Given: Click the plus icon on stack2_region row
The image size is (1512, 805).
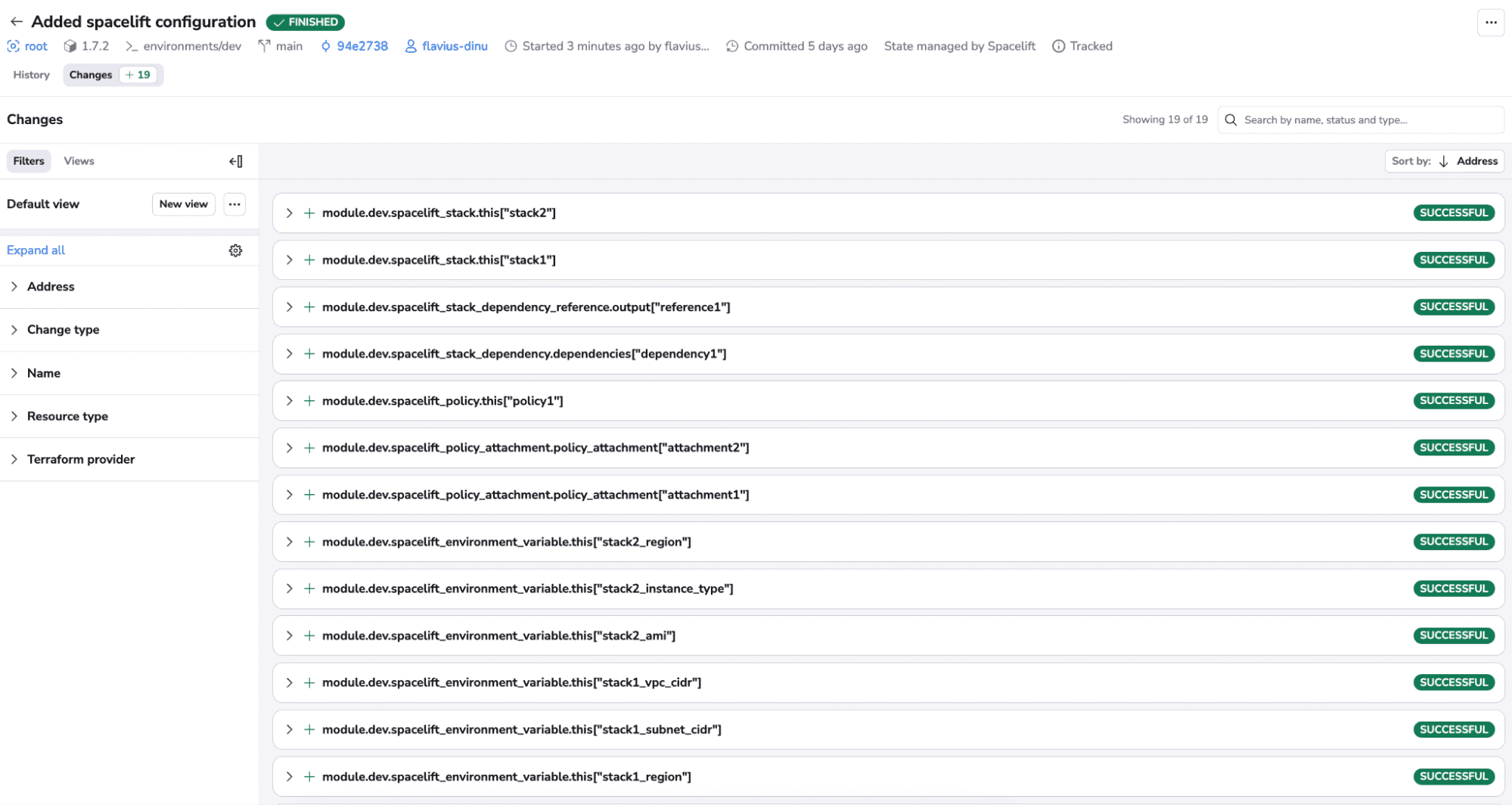Looking at the screenshot, I should pos(309,542).
